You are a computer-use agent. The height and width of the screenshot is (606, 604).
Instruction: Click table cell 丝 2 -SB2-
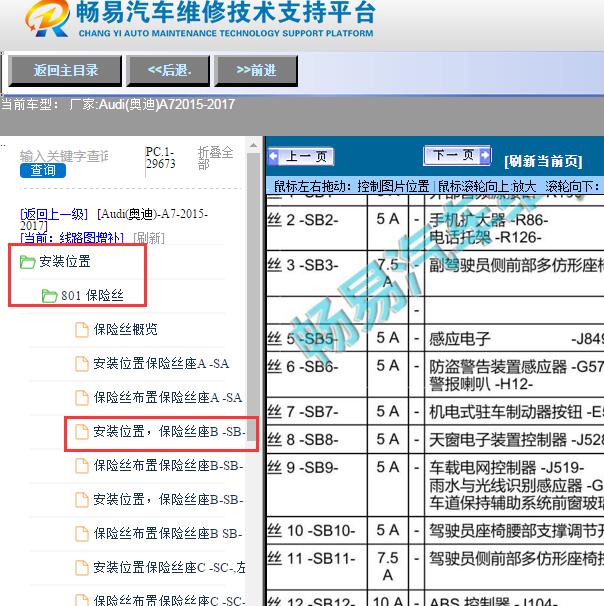click(x=316, y=228)
